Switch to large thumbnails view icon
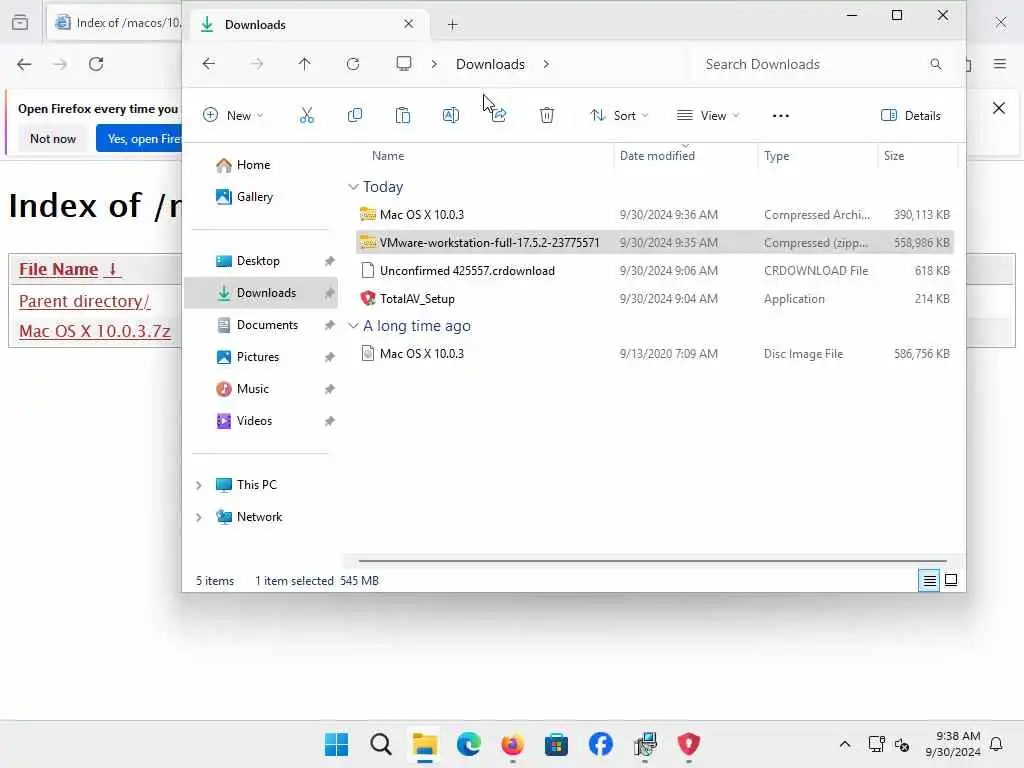The height and width of the screenshot is (768, 1024). click(951, 580)
